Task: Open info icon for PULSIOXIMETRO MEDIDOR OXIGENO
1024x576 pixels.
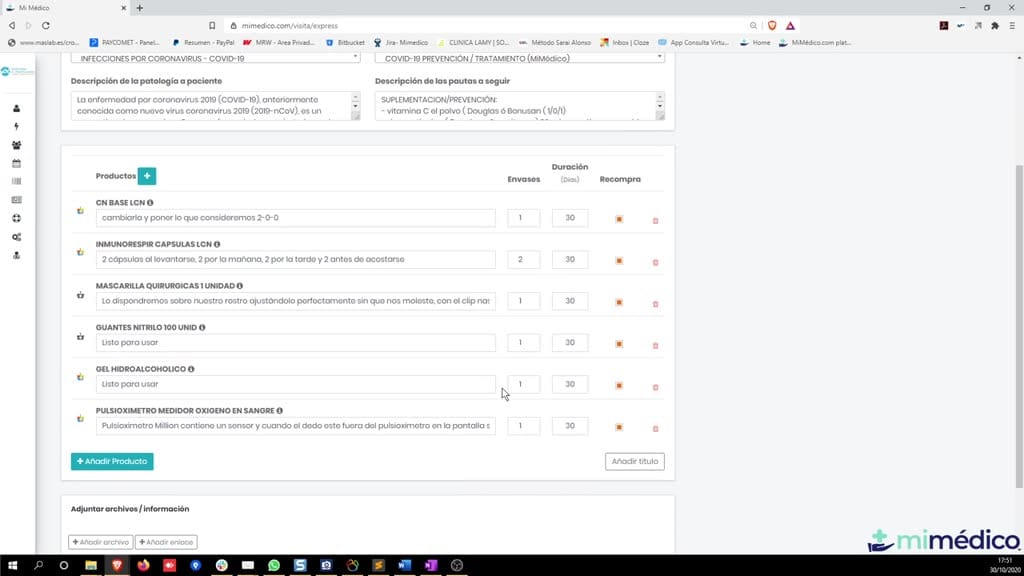Action: click(x=280, y=411)
